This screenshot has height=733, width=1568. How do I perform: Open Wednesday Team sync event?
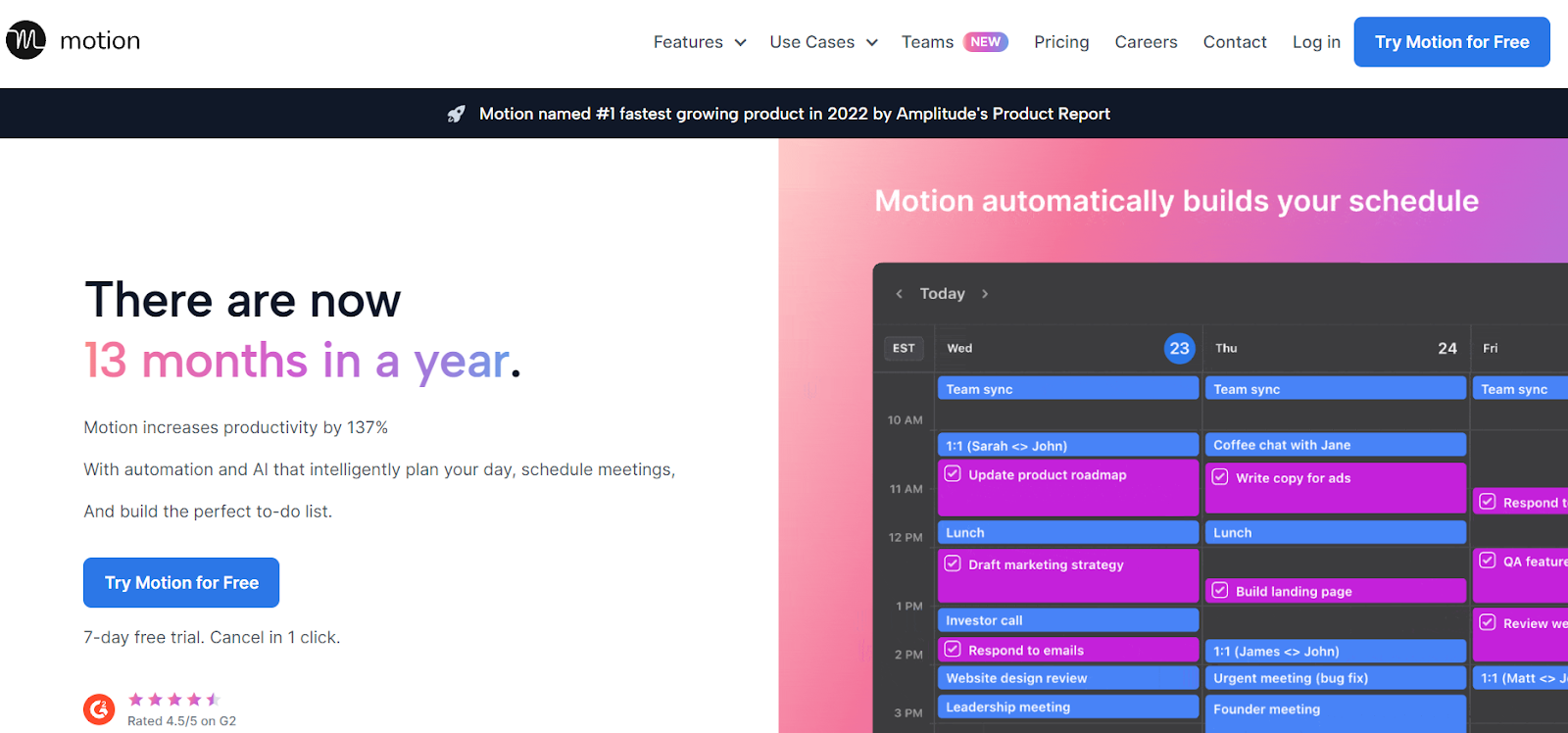click(1068, 389)
